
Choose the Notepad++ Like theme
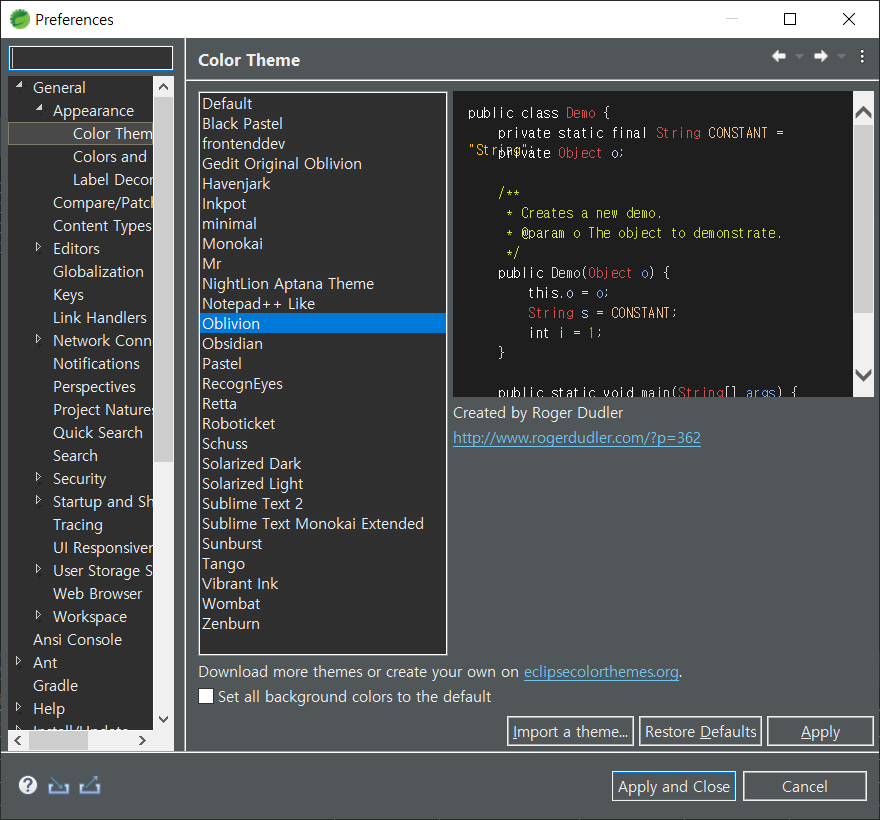pyautogui.click(x=323, y=304)
